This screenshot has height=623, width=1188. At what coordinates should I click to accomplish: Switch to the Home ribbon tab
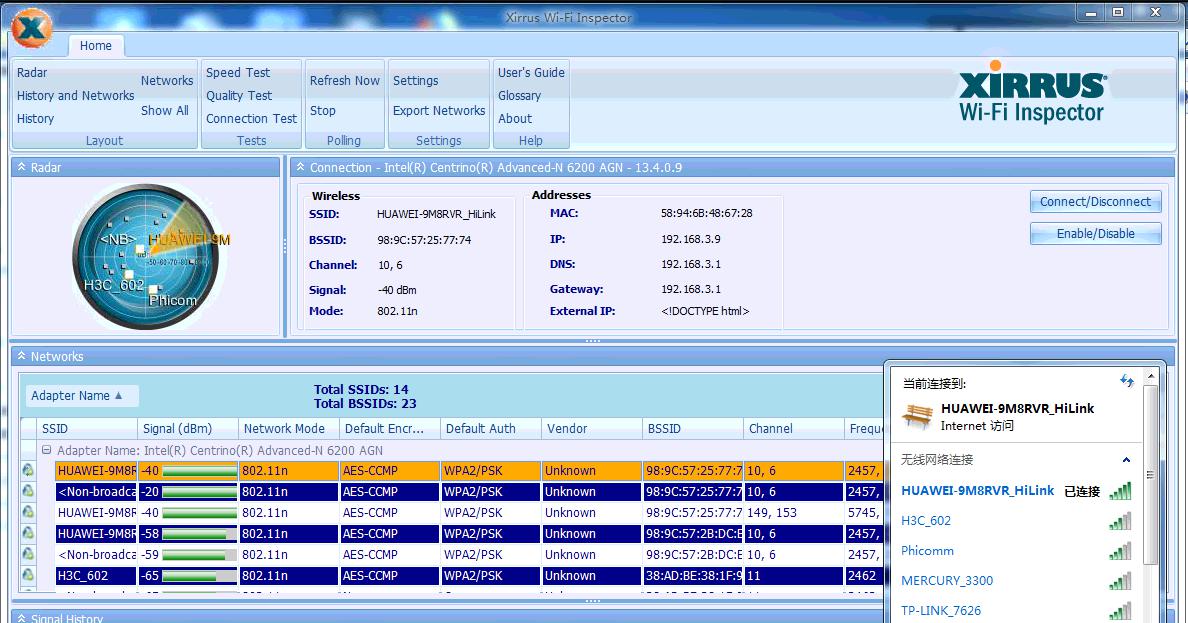pyautogui.click(x=95, y=45)
